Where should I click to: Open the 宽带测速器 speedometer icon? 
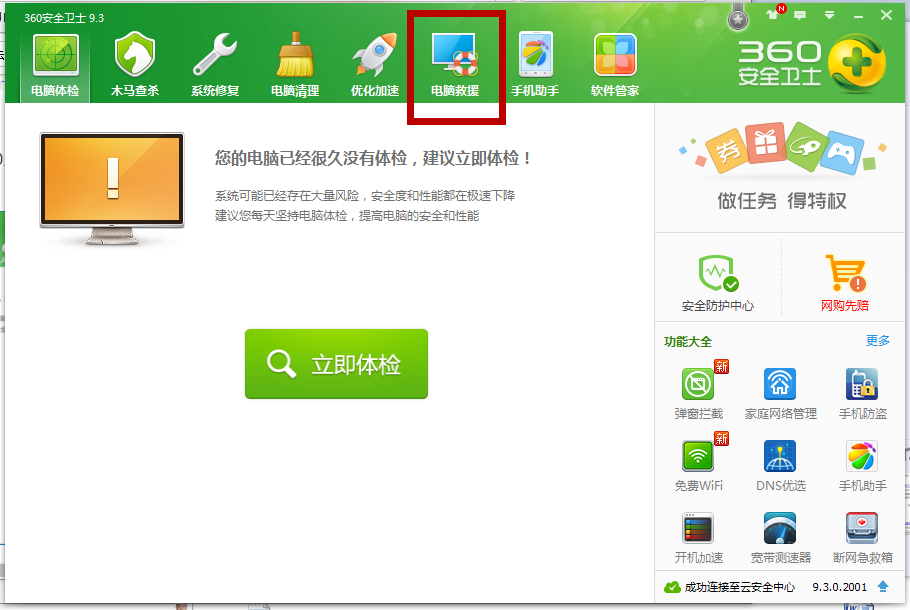780,528
